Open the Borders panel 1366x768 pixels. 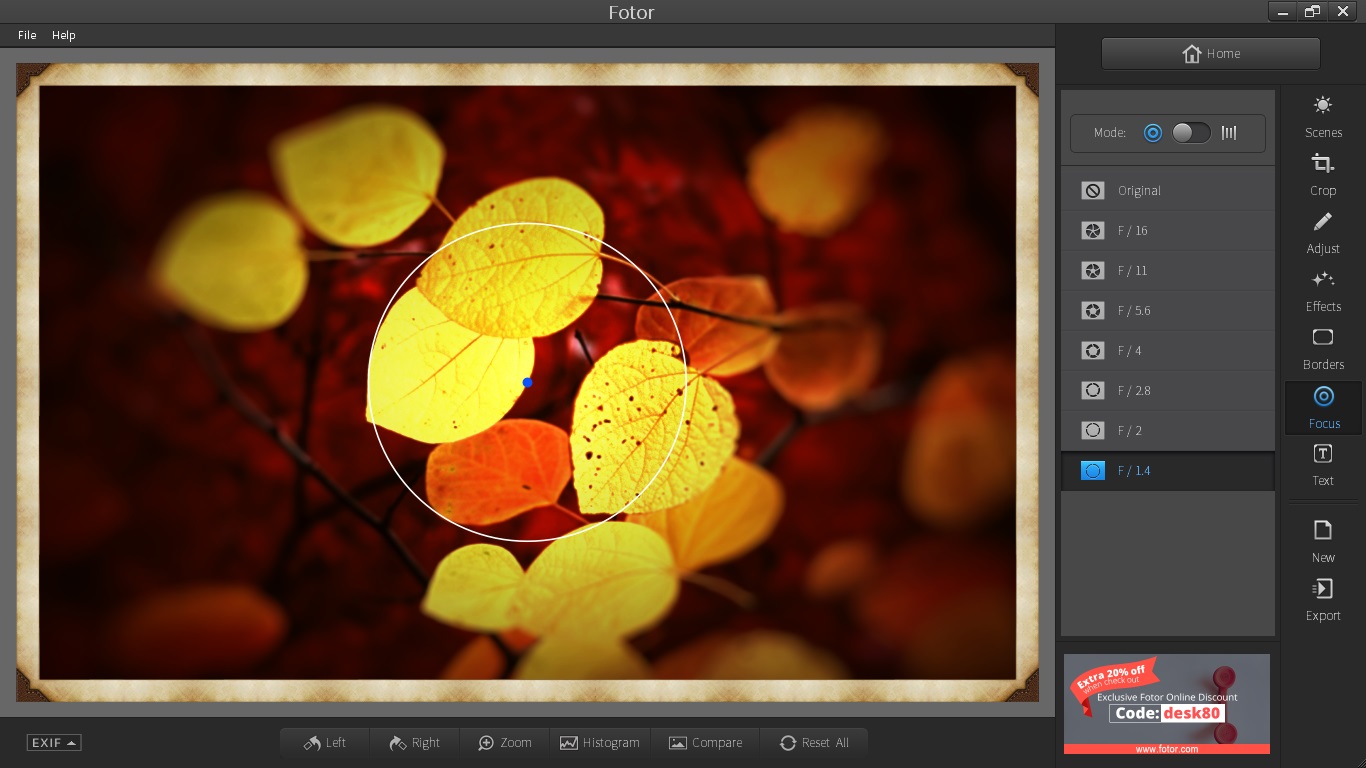[x=1323, y=349]
